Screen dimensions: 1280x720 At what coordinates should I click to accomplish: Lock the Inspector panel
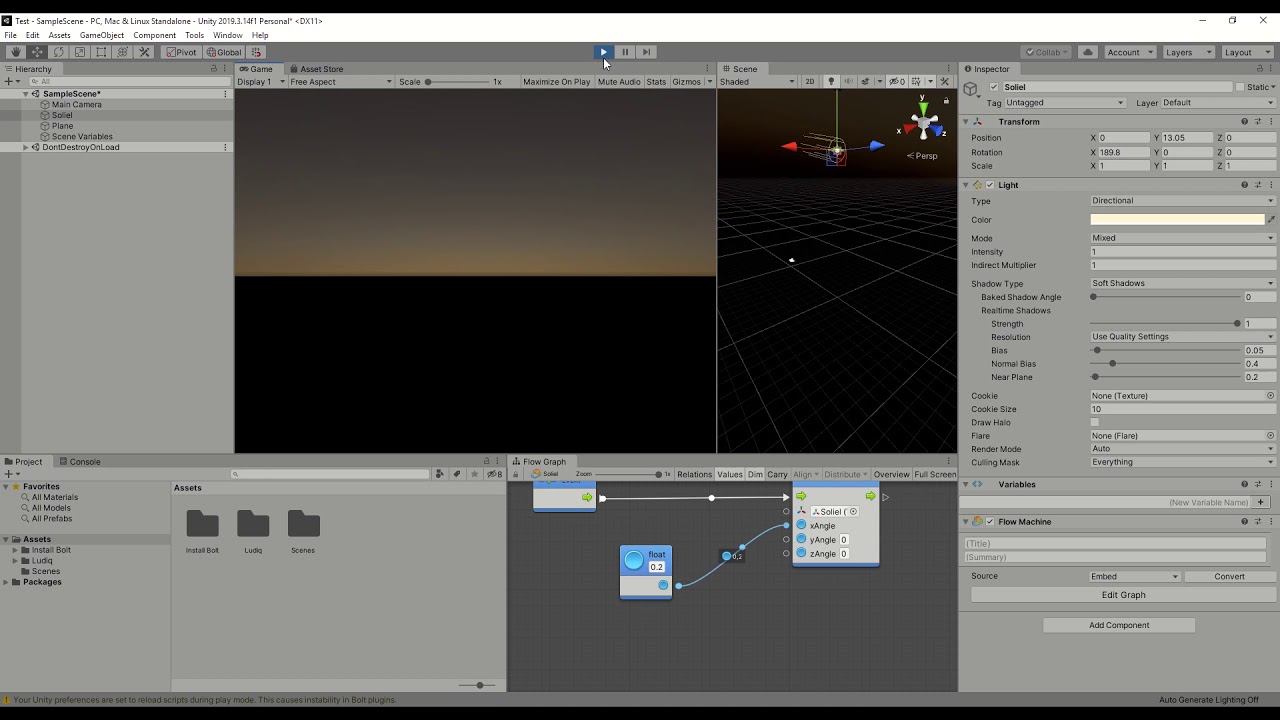tap(1258, 69)
